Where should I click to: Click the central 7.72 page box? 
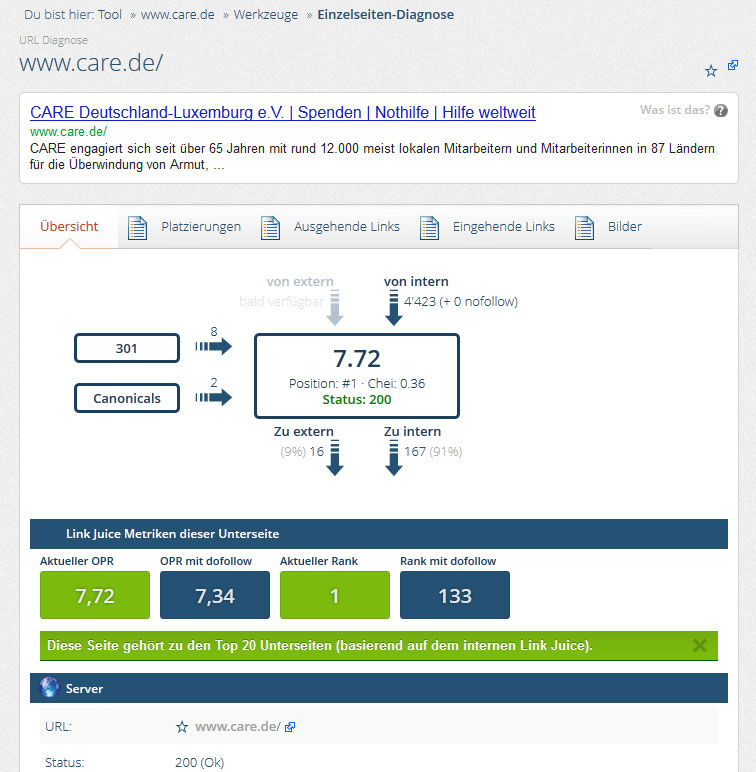[357, 376]
